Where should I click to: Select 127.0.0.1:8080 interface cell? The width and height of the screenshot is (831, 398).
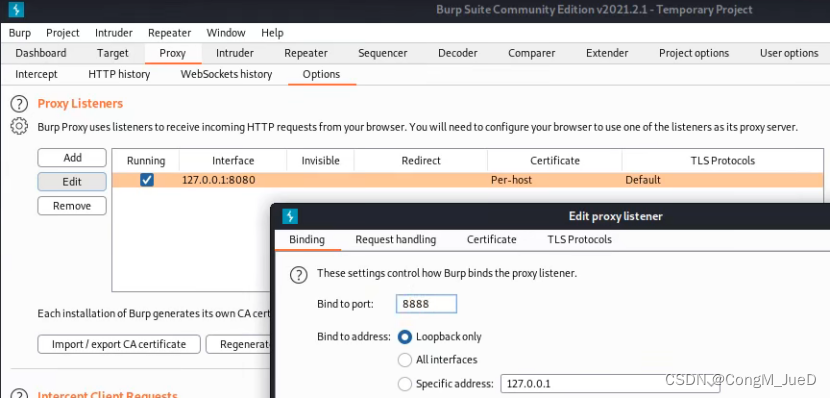pos(233,180)
